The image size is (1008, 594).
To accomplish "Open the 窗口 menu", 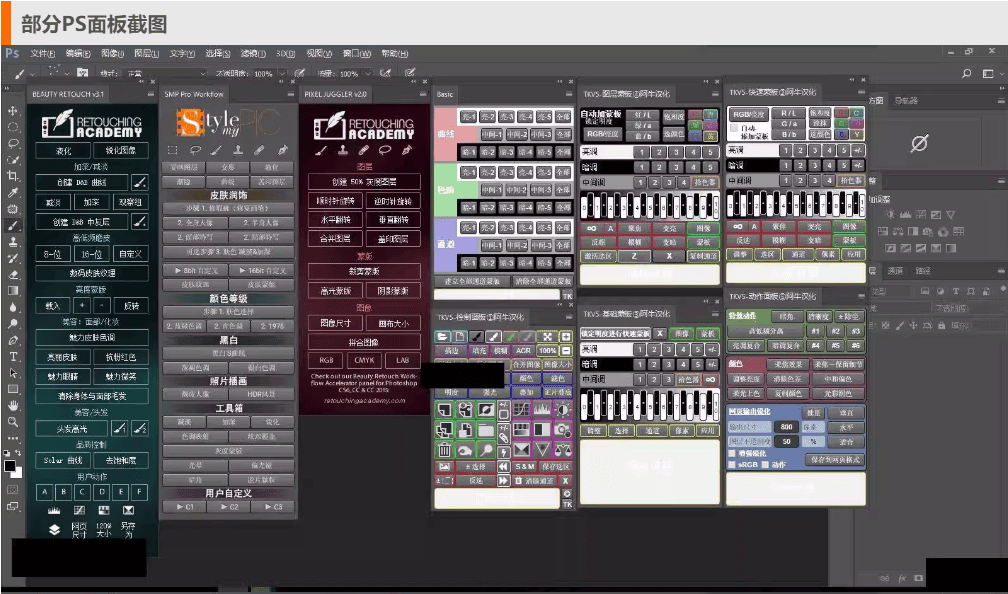I will 357,53.
